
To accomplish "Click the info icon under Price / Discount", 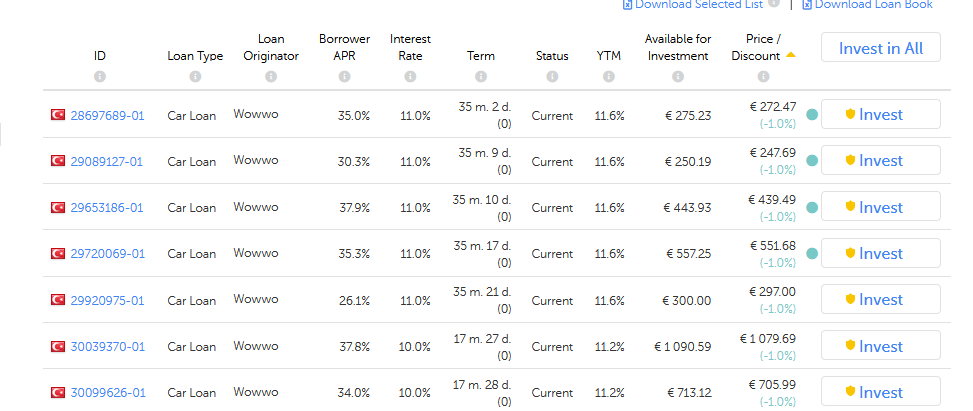I will [763, 77].
